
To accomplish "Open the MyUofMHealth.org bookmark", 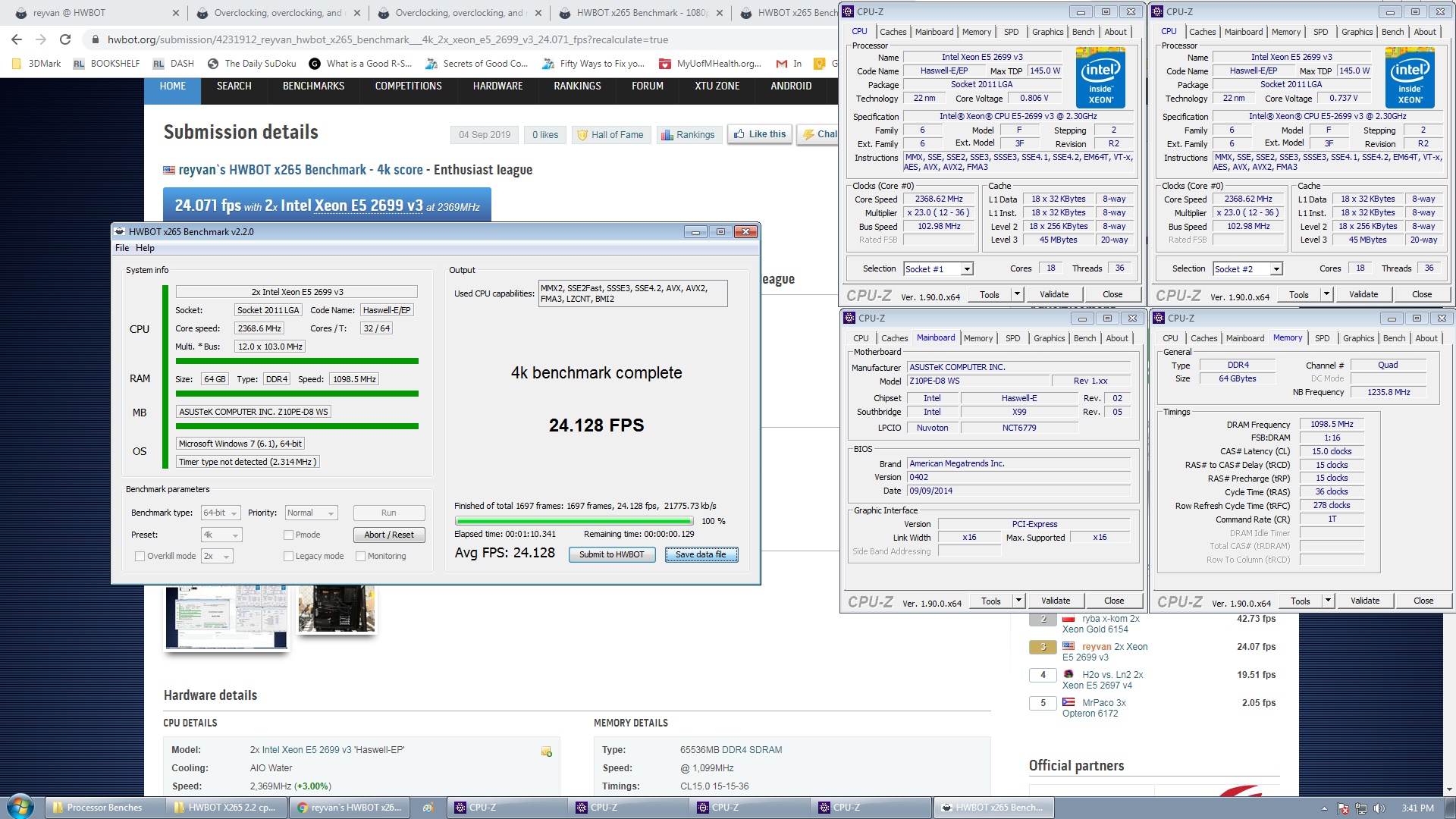I will point(711,64).
